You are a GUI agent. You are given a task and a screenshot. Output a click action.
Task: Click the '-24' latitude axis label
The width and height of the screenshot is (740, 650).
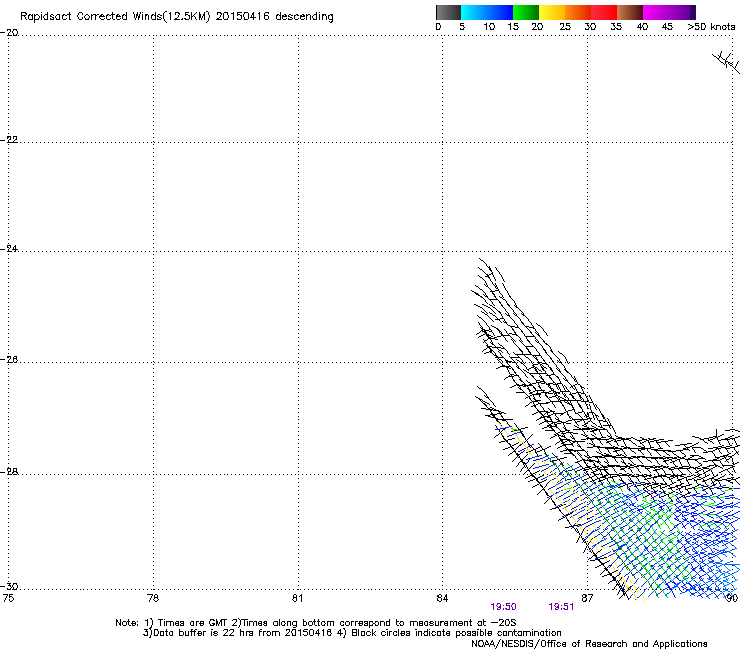(x=9, y=248)
